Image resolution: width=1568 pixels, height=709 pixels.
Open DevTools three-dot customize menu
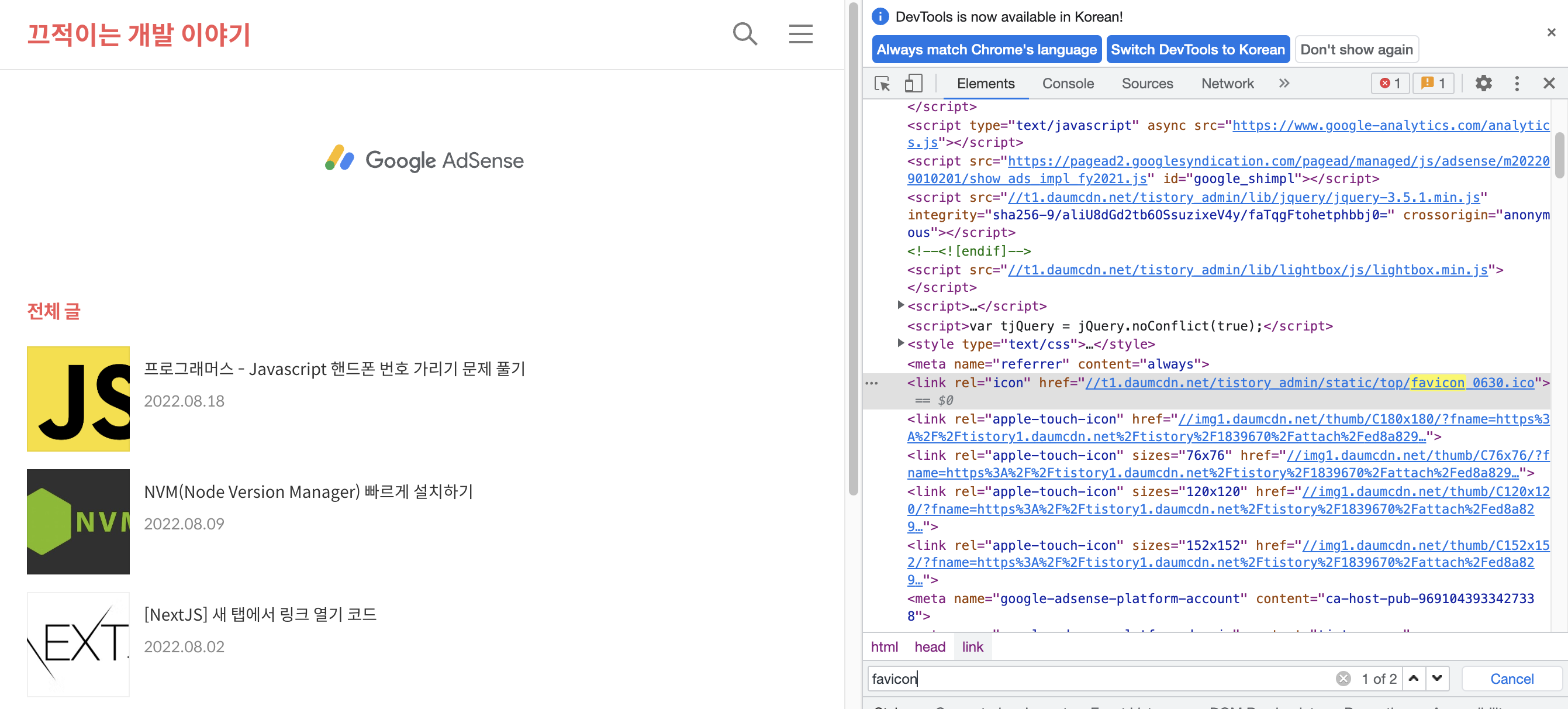[x=1517, y=84]
